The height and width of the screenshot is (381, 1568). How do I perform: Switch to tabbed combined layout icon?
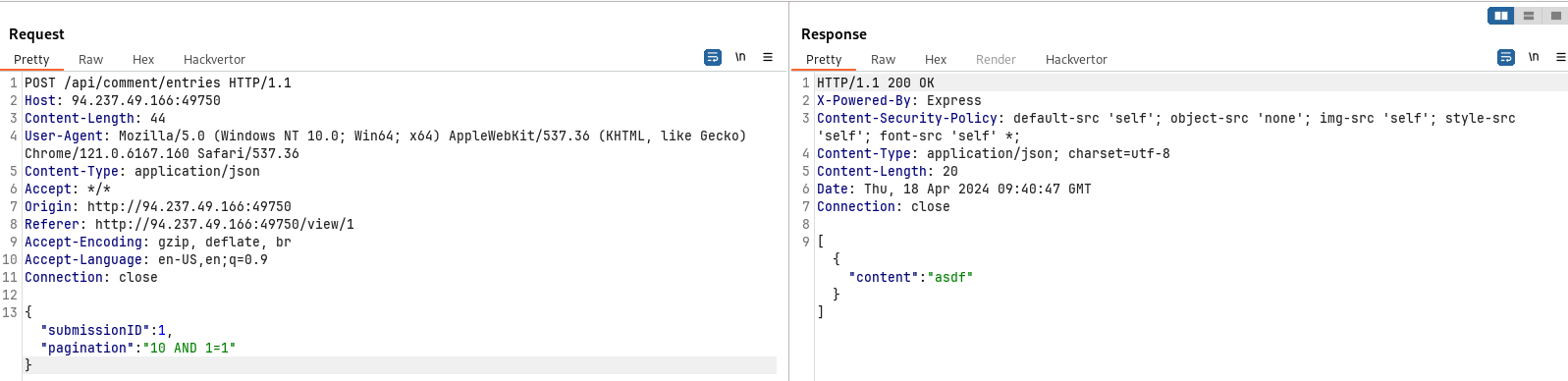pos(1555,16)
